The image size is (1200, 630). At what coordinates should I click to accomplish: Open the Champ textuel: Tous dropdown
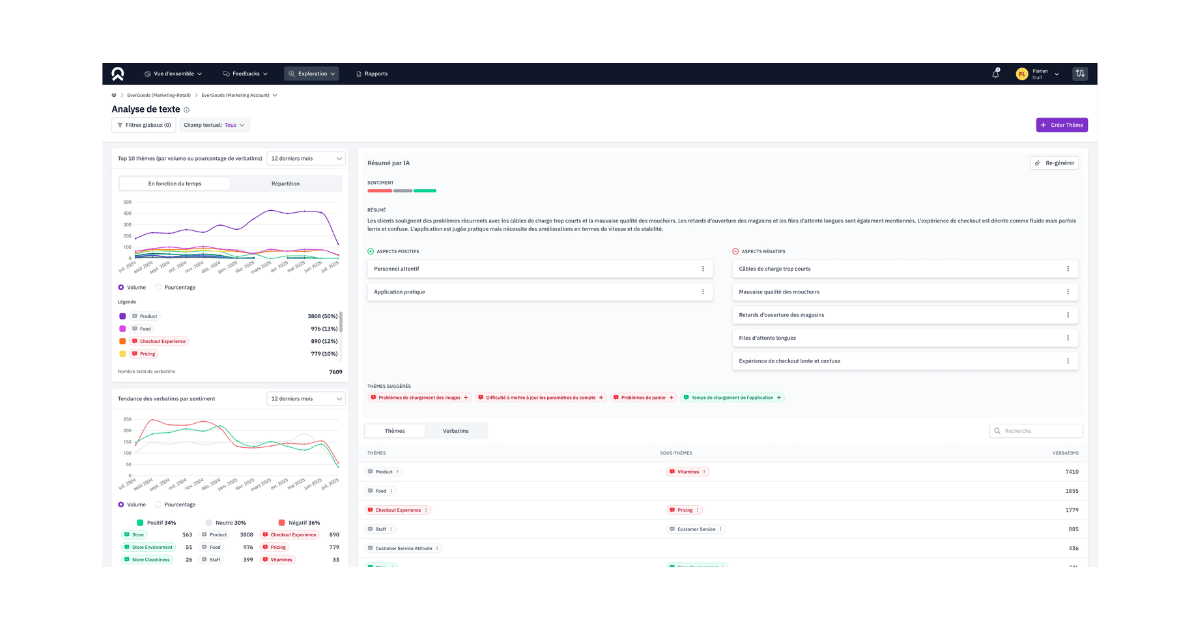[214, 125]
